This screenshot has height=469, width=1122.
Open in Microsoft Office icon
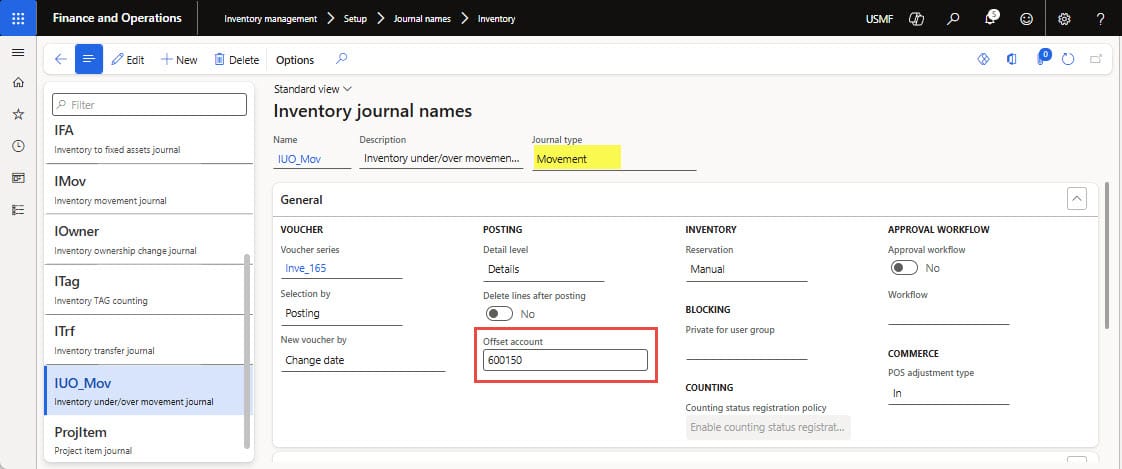tap(1012, 59)
